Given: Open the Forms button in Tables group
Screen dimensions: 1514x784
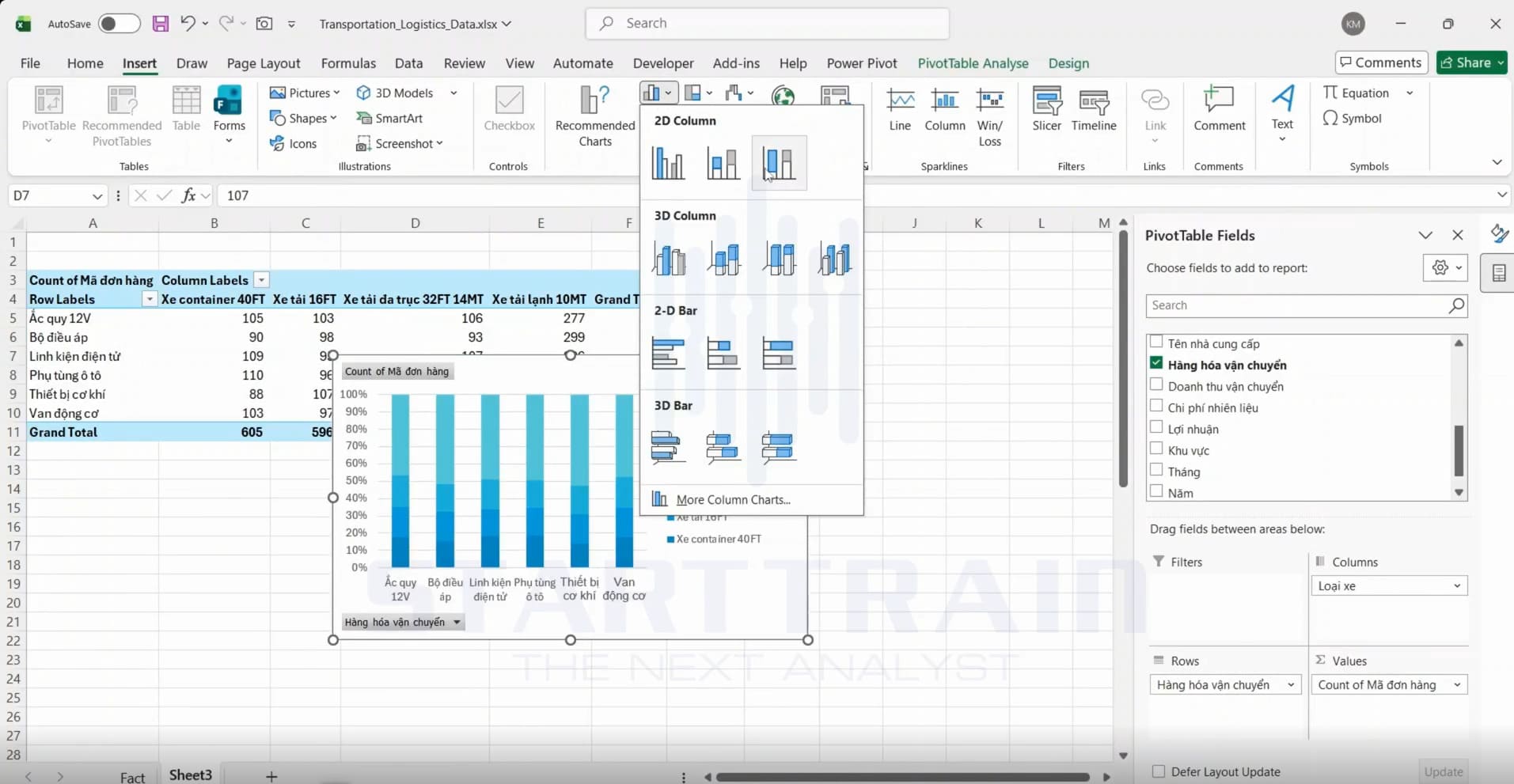Looking at the screenshot, I should pyautogui.click(x=229, y=116).
